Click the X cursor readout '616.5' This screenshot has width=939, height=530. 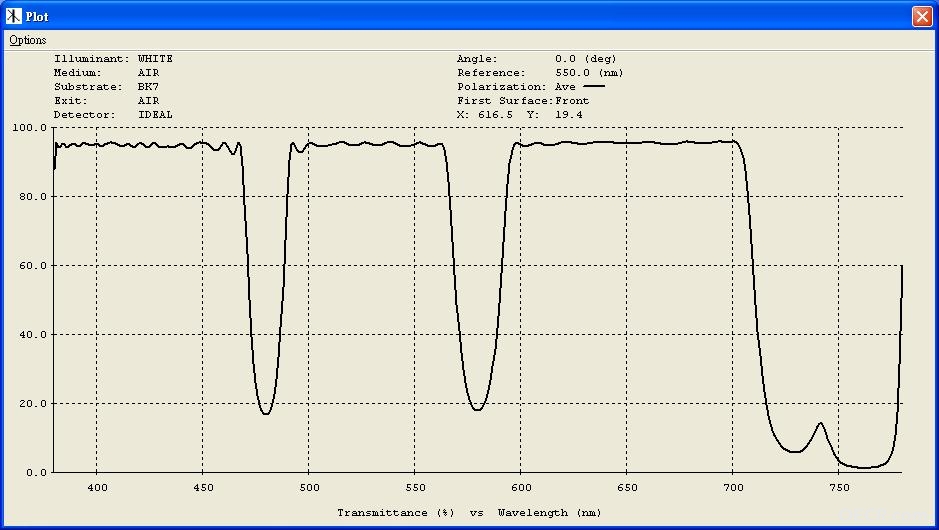[x=495, y=114]
